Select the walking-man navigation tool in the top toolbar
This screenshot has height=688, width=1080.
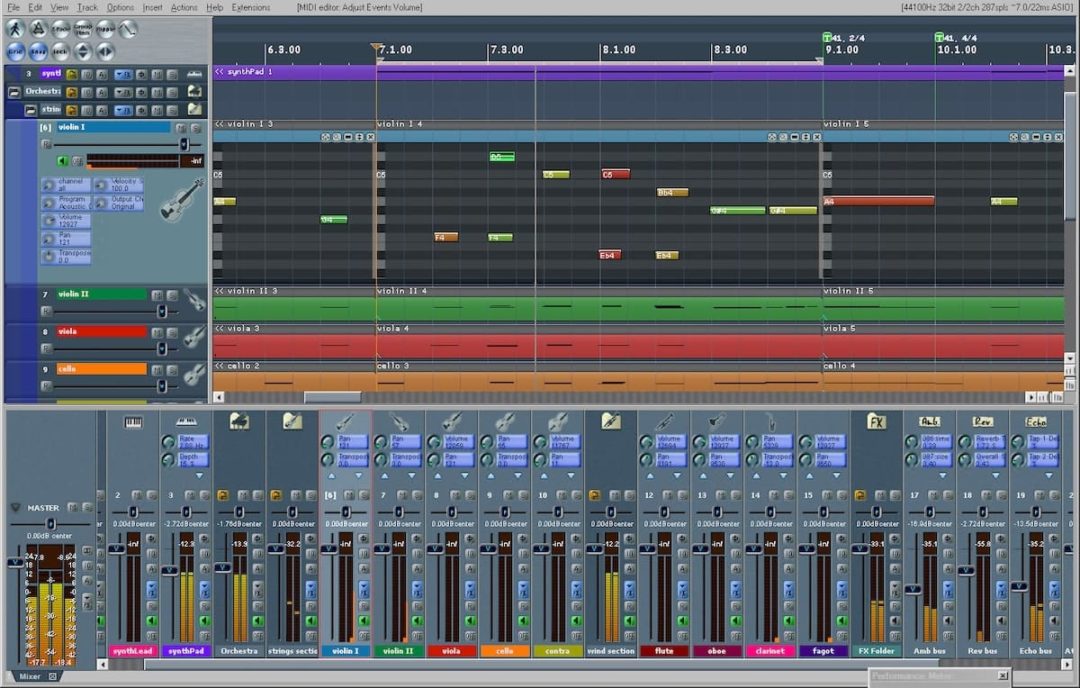click(17, 29)
